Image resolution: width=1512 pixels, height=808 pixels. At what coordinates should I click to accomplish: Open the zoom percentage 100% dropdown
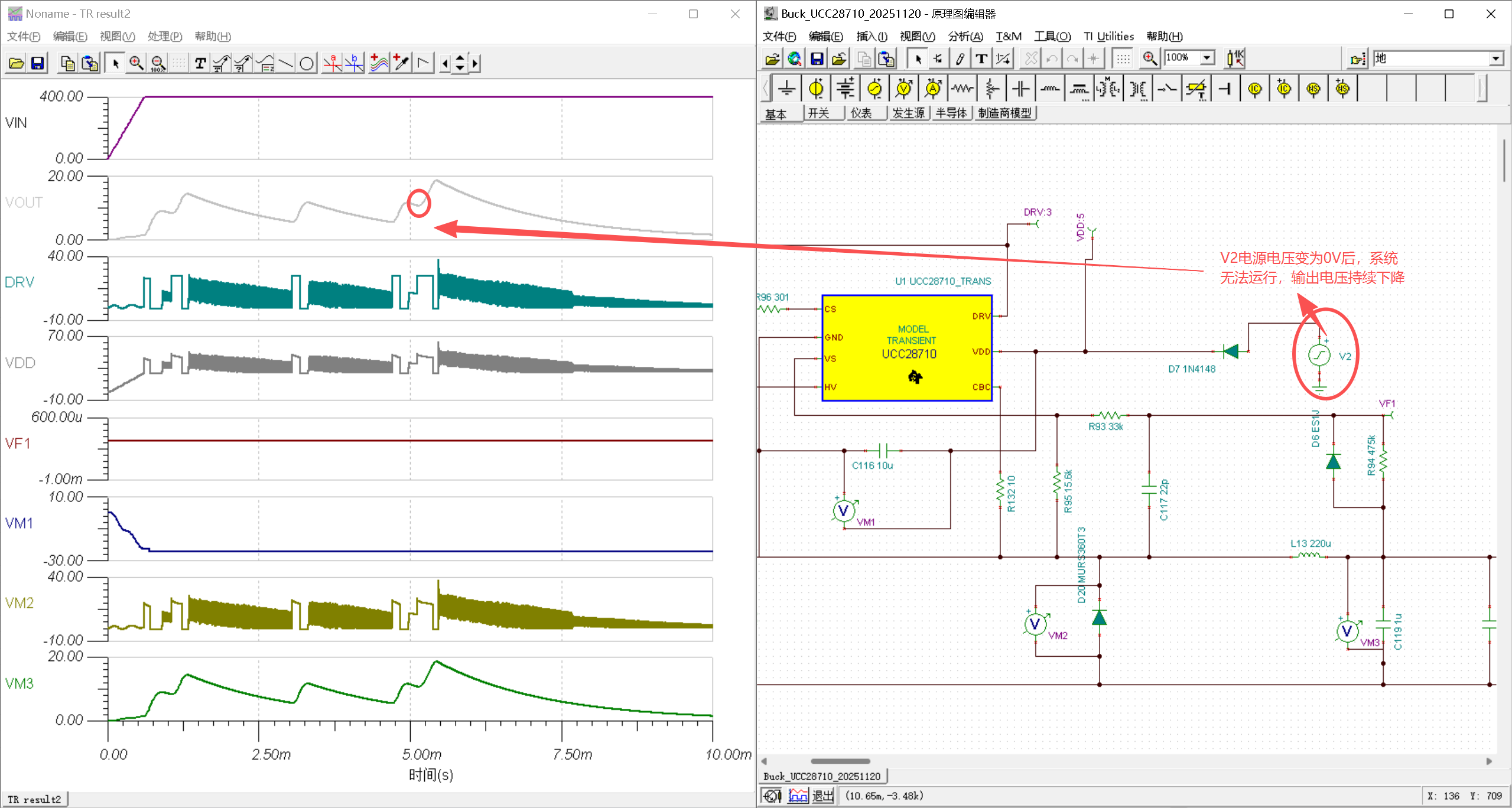1208,58
